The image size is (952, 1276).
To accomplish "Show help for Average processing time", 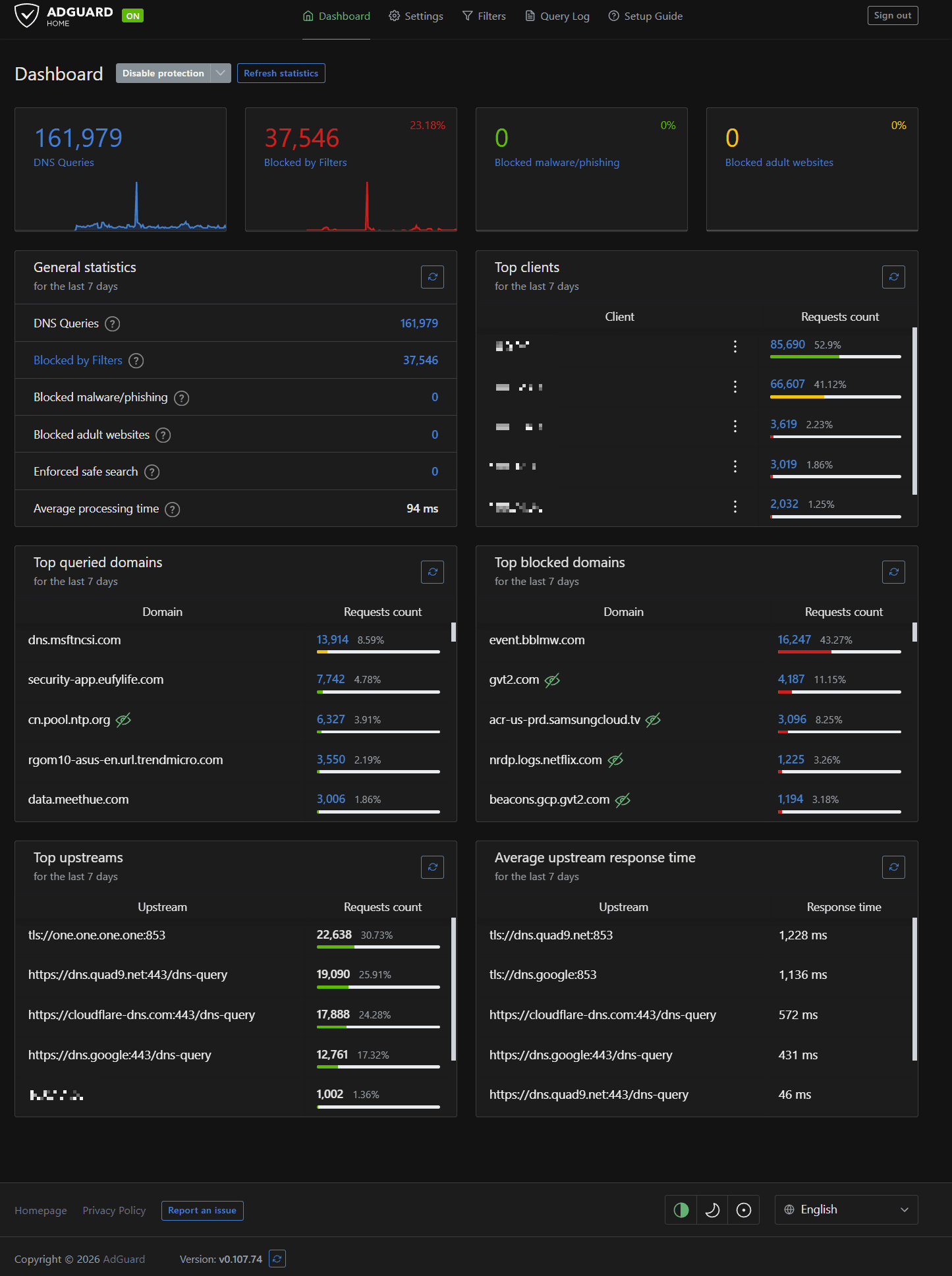I will [x=173, y=509].
